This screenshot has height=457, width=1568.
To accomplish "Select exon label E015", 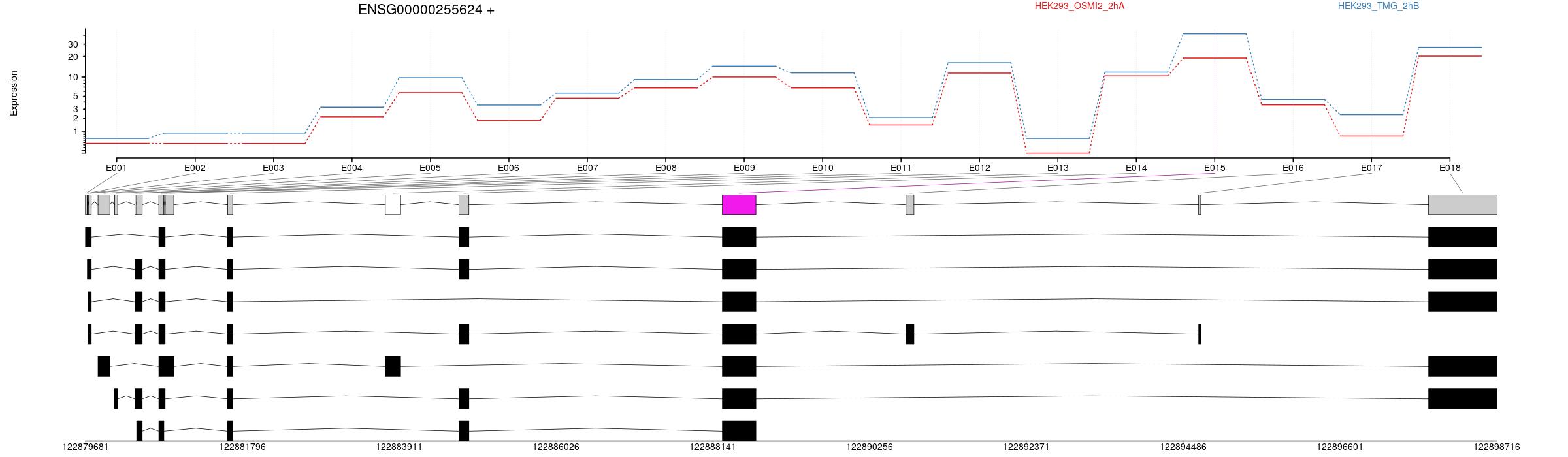I will [1215, 168].
